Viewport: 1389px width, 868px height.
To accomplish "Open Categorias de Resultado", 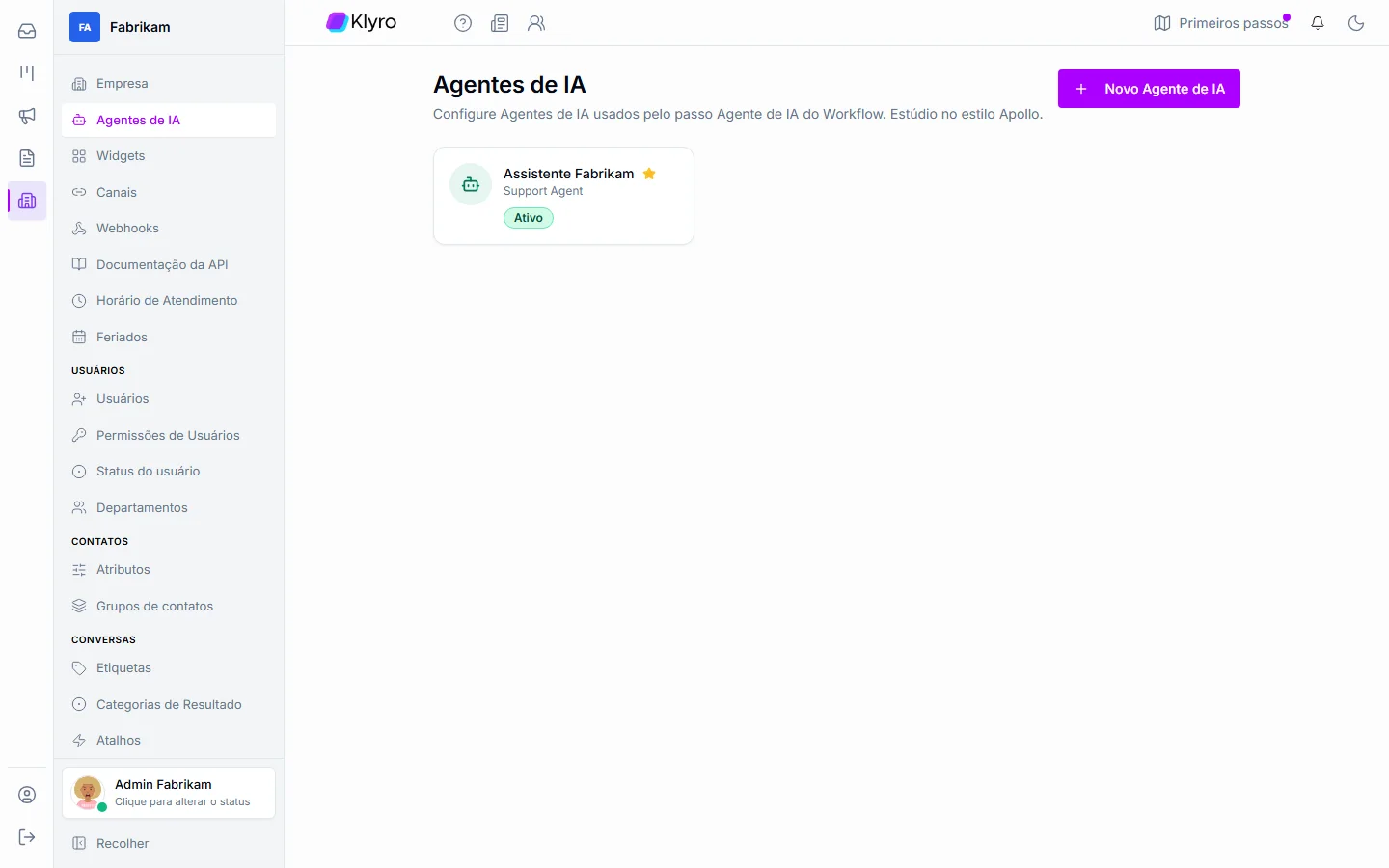I will pyautogui.click(x=169, y=705).
